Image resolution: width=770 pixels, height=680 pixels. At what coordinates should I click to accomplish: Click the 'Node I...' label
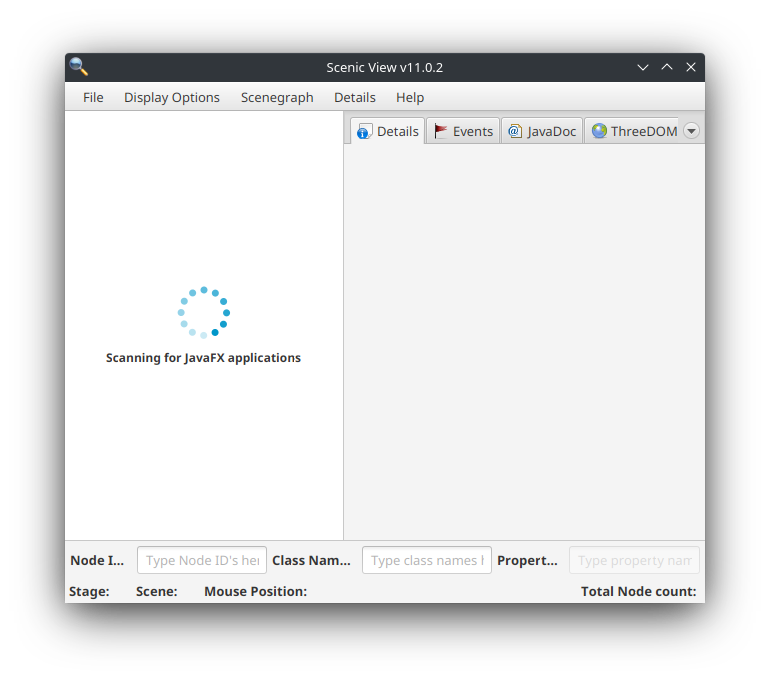(x=97, y=560)
